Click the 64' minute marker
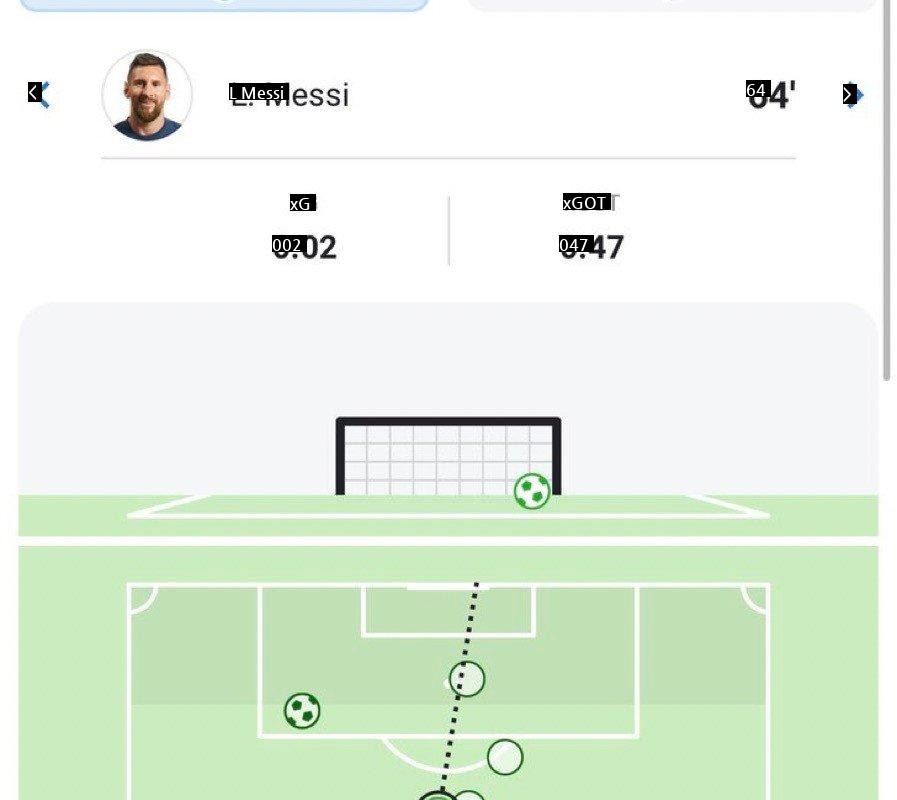Viewport: 897px width, 800px height. 771,95
